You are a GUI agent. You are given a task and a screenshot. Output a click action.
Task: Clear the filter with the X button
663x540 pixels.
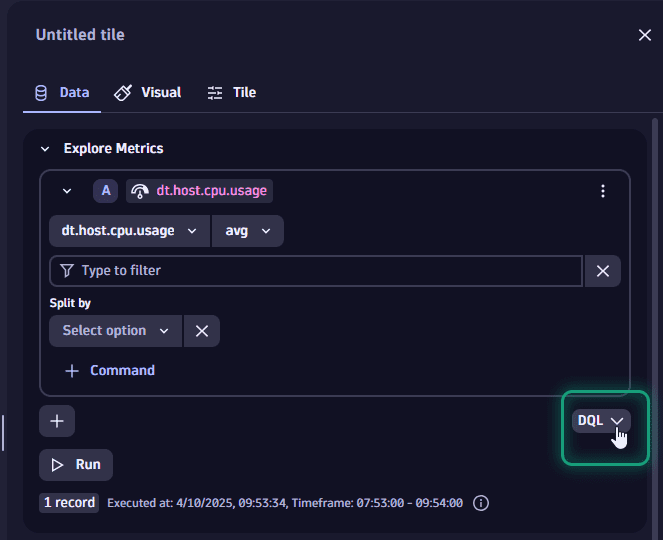coord(603,271)
